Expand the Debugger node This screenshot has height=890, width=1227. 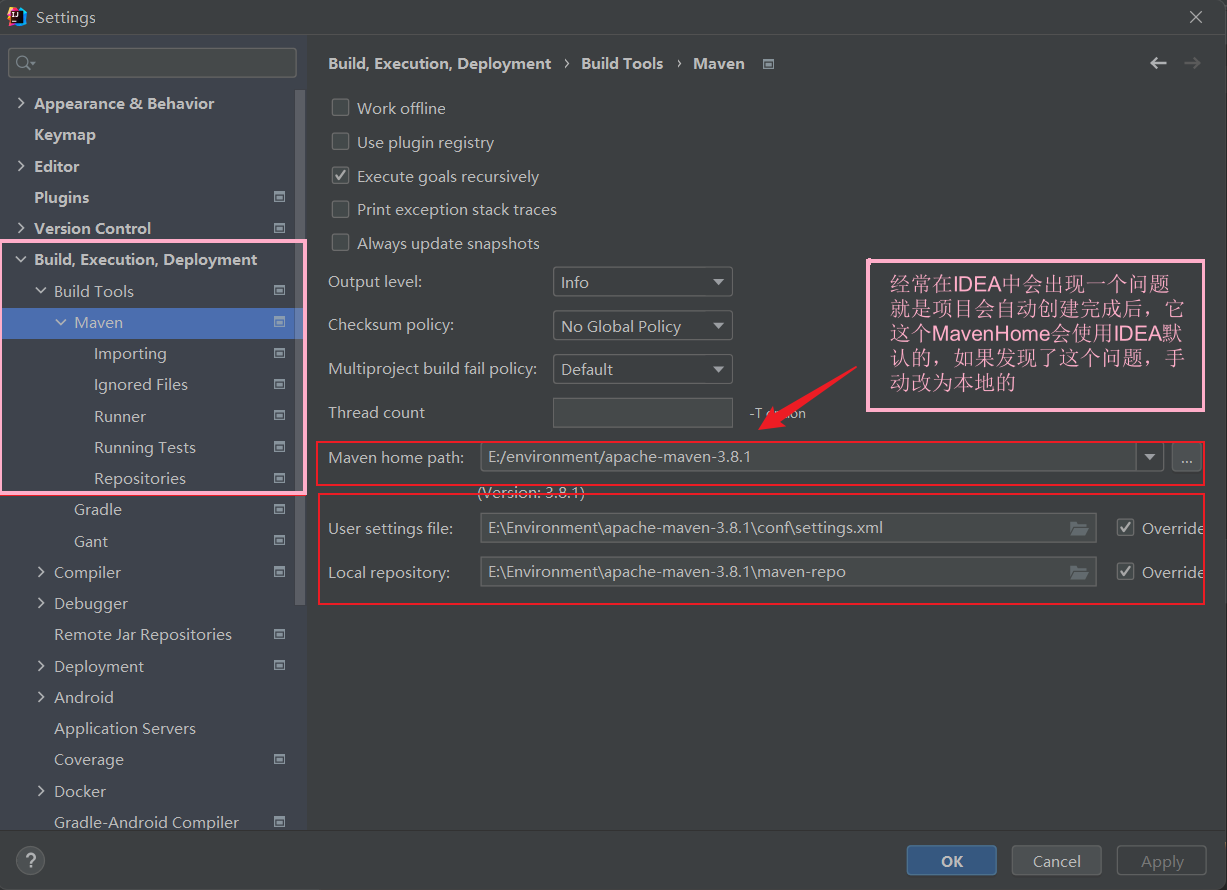(x=41, y=603)
